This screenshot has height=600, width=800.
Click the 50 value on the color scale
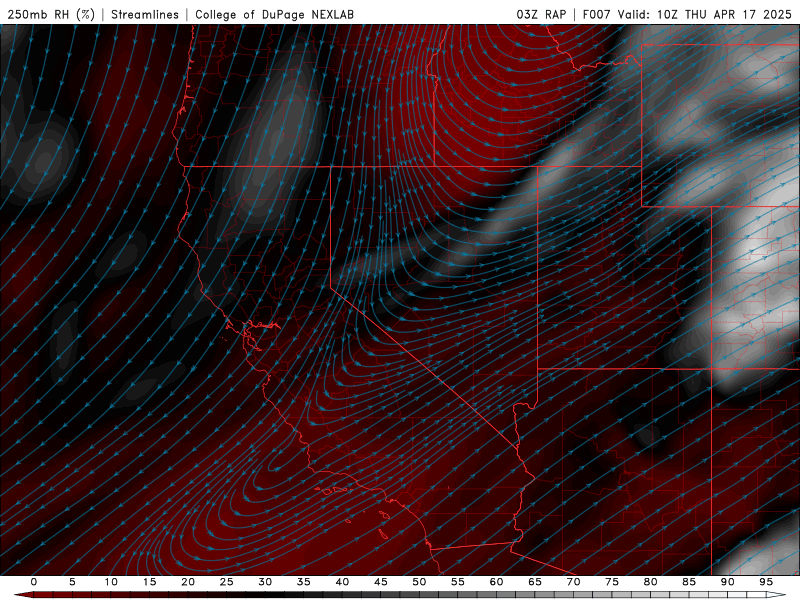pyautogui.click(x=419, y=582)
